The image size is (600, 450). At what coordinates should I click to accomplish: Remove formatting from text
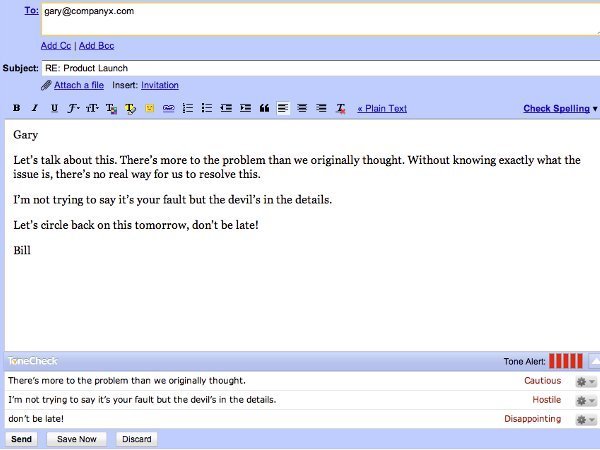click(x=341, y=109)
